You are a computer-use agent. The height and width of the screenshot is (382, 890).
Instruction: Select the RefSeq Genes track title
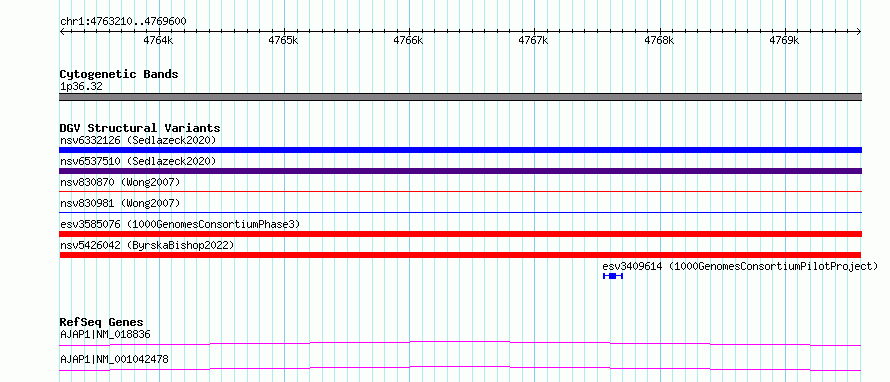(x=102, y=322)
